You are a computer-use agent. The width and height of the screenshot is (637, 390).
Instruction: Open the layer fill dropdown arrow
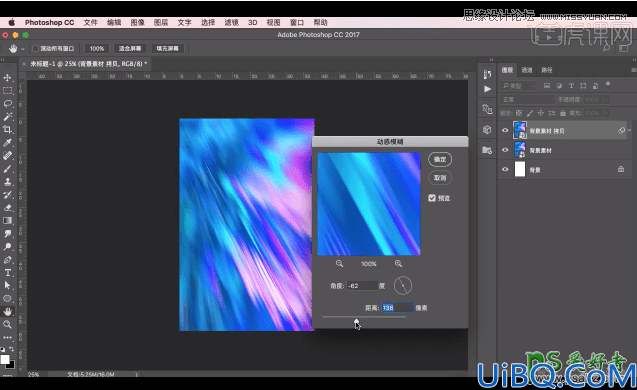(607, 113)
